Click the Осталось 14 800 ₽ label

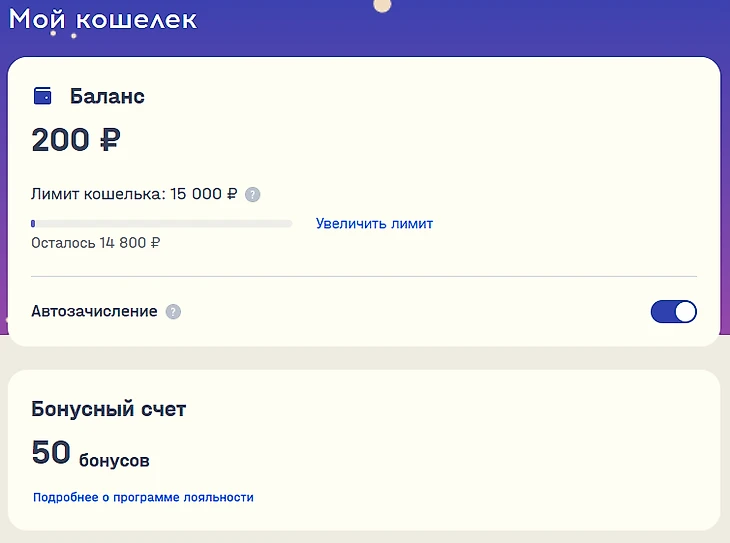click(x=96, y=243)
